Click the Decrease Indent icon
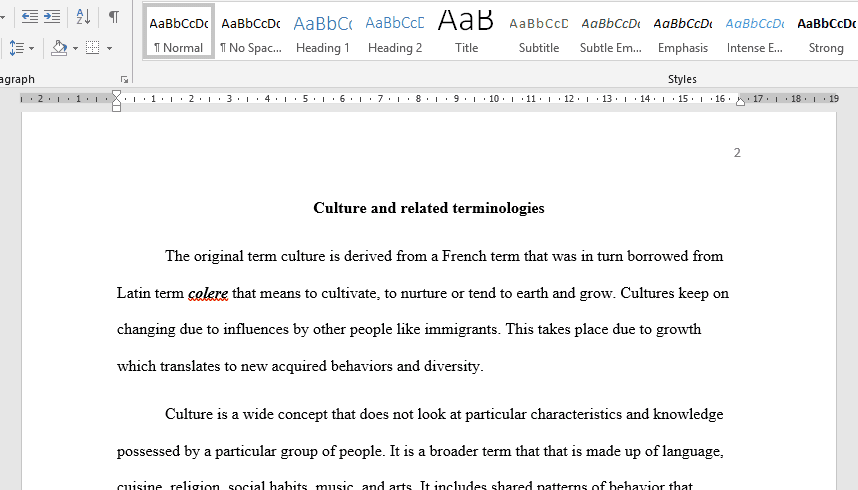 click(29, 17)
